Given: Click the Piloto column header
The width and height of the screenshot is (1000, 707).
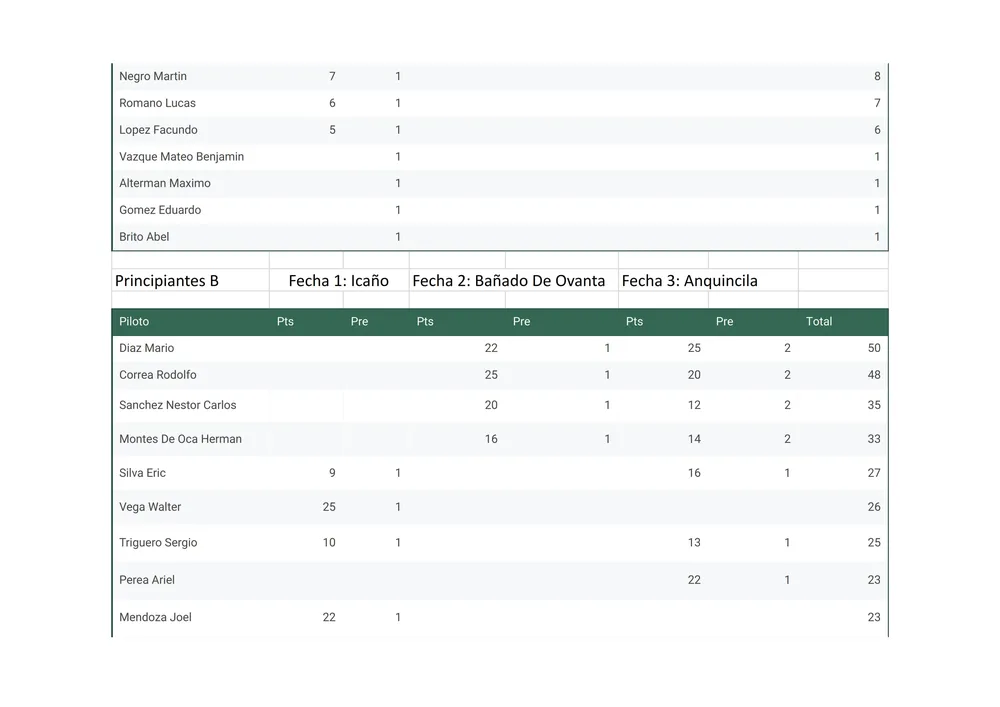Looking at the screenshot, I should click(x=134, y=322).
